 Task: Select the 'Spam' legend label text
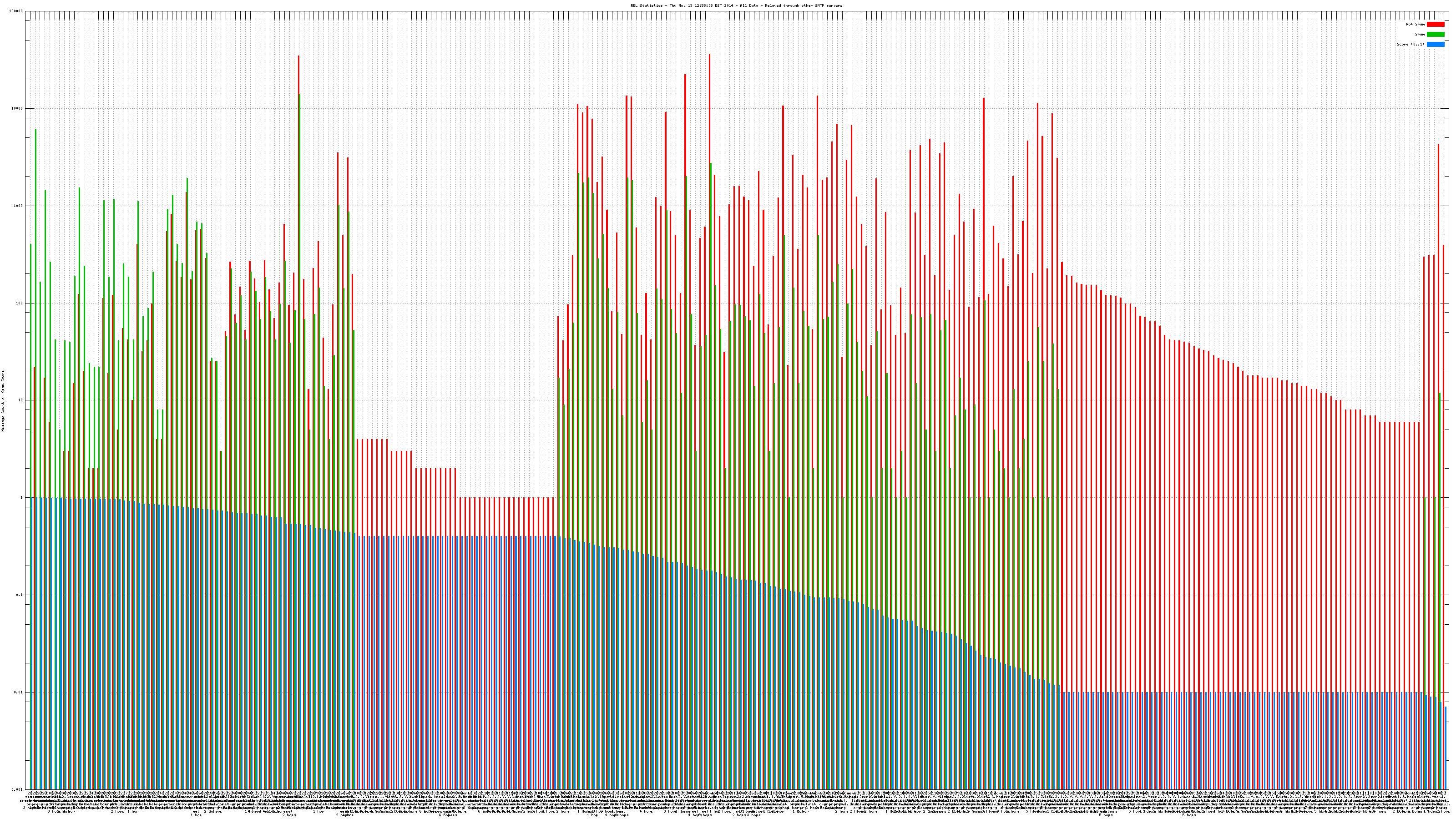point(1420,35)
